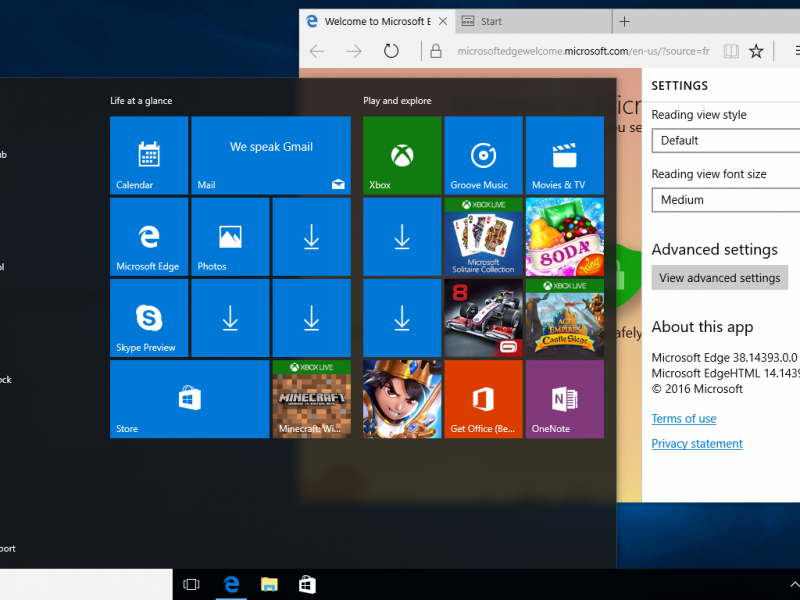The image size is (800, 600).
Task: Open Reading view font size dropdown
Action: (726, 199)
